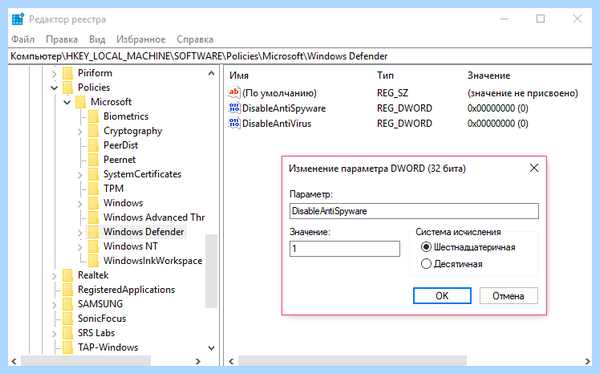Screen dimensions: 600x374
Task: Close the DWORD edit dialog
Action: click(x=534, y=168)
